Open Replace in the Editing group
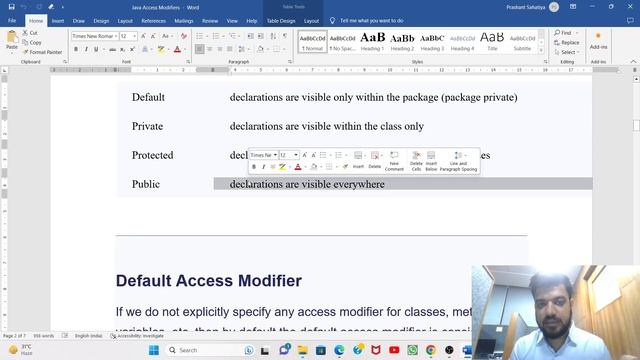Screen dimensions: 640x360 point(567,42)
